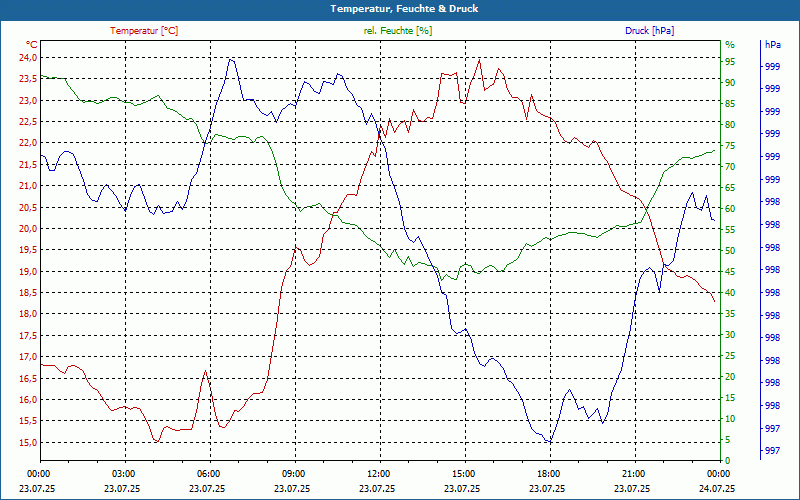Click the "23,5" temperature axis value

click(x=28, y=79)
